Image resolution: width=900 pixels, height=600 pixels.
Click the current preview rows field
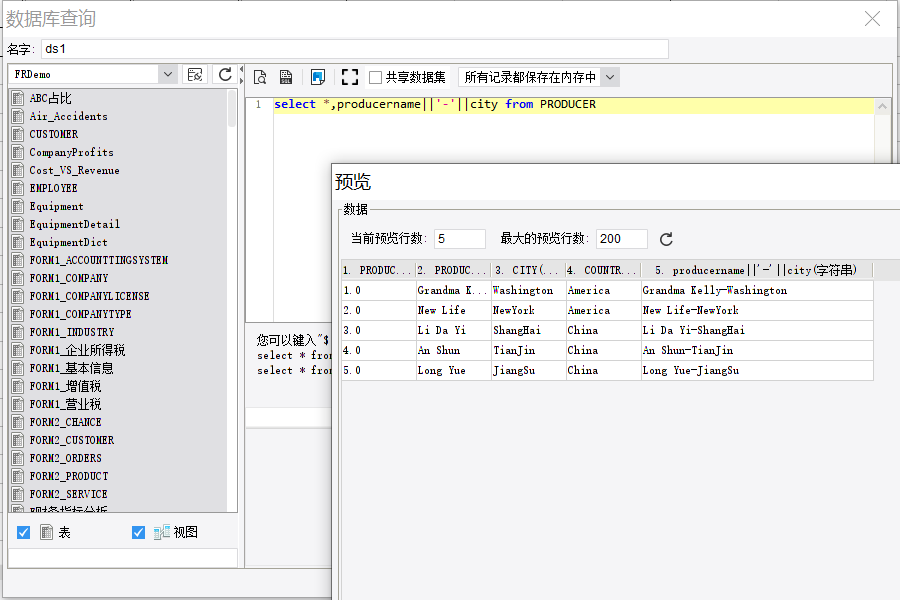coord(460,239)
